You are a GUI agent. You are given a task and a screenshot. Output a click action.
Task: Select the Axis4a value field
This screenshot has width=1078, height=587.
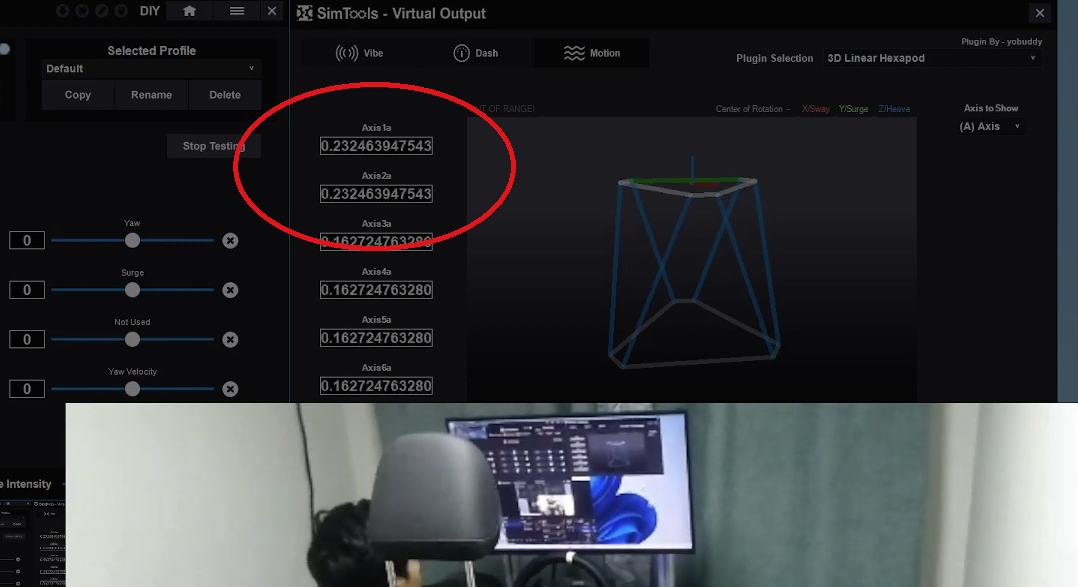tap(376, 290)
